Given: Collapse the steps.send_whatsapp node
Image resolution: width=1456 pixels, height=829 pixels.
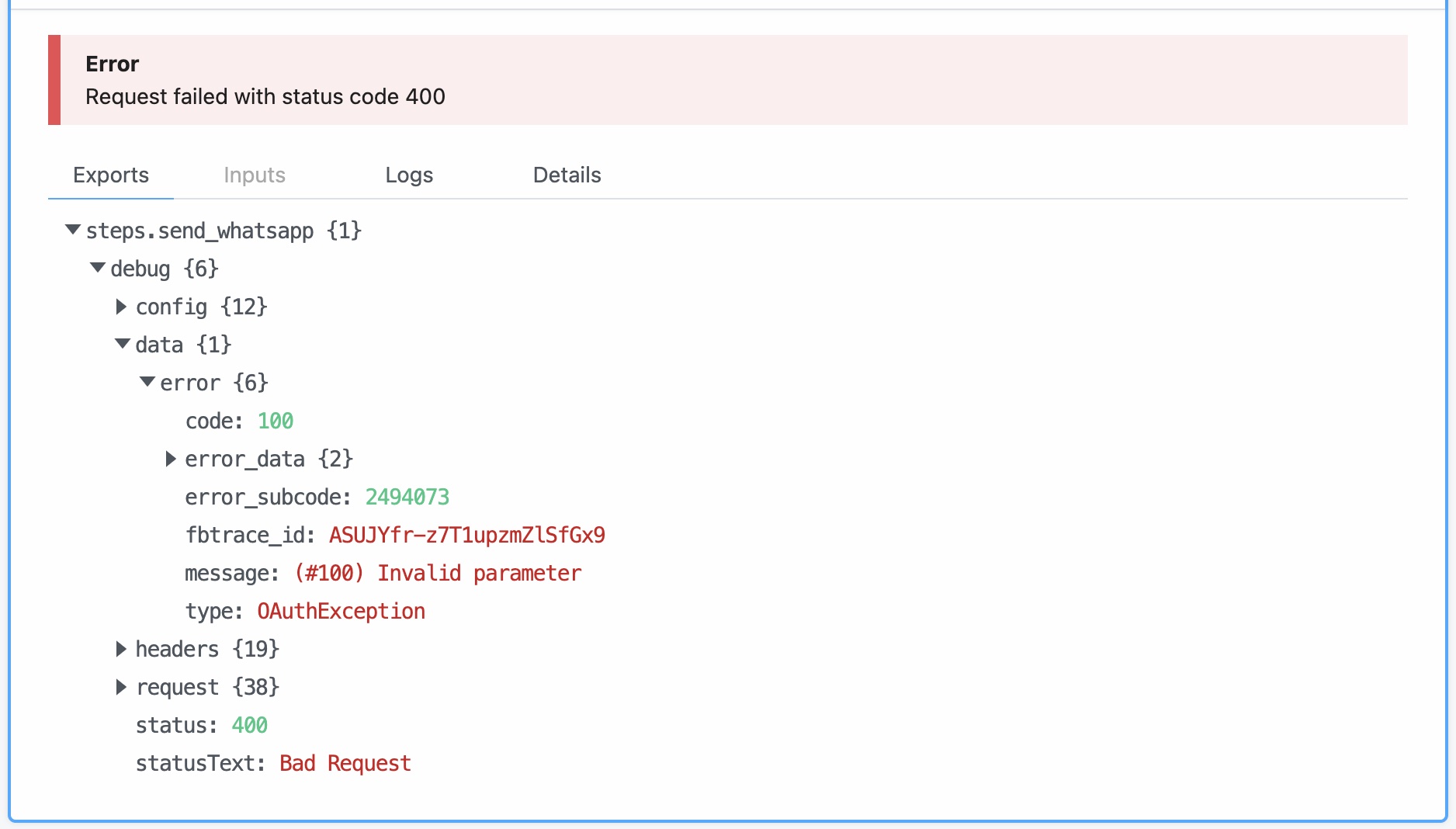Looking at the screenshot, I should coord(72,230).
